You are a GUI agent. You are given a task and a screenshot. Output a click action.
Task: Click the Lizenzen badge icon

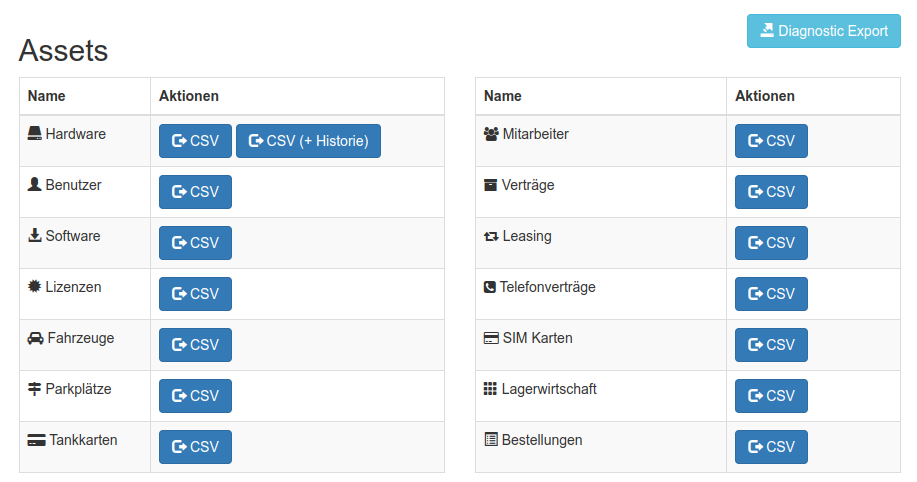(x=35, y=286)
